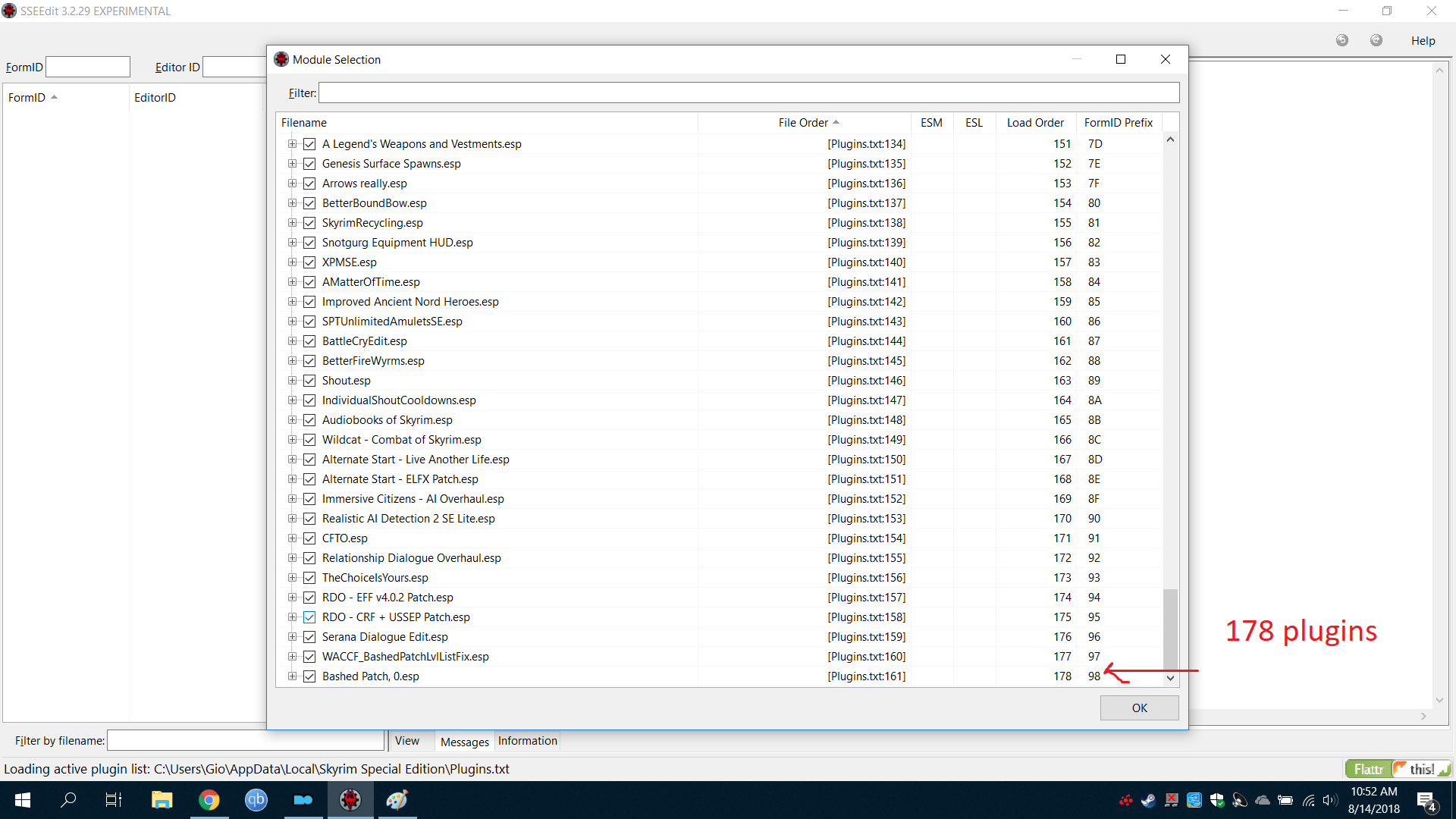Screen dimensions: 1456x819
Task: Switch to the View tab
Action: coord(407,741)
